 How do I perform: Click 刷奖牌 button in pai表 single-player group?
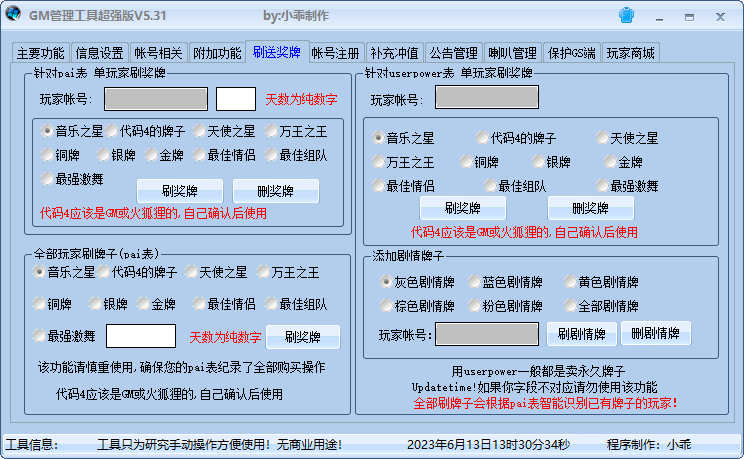point(180,191)
